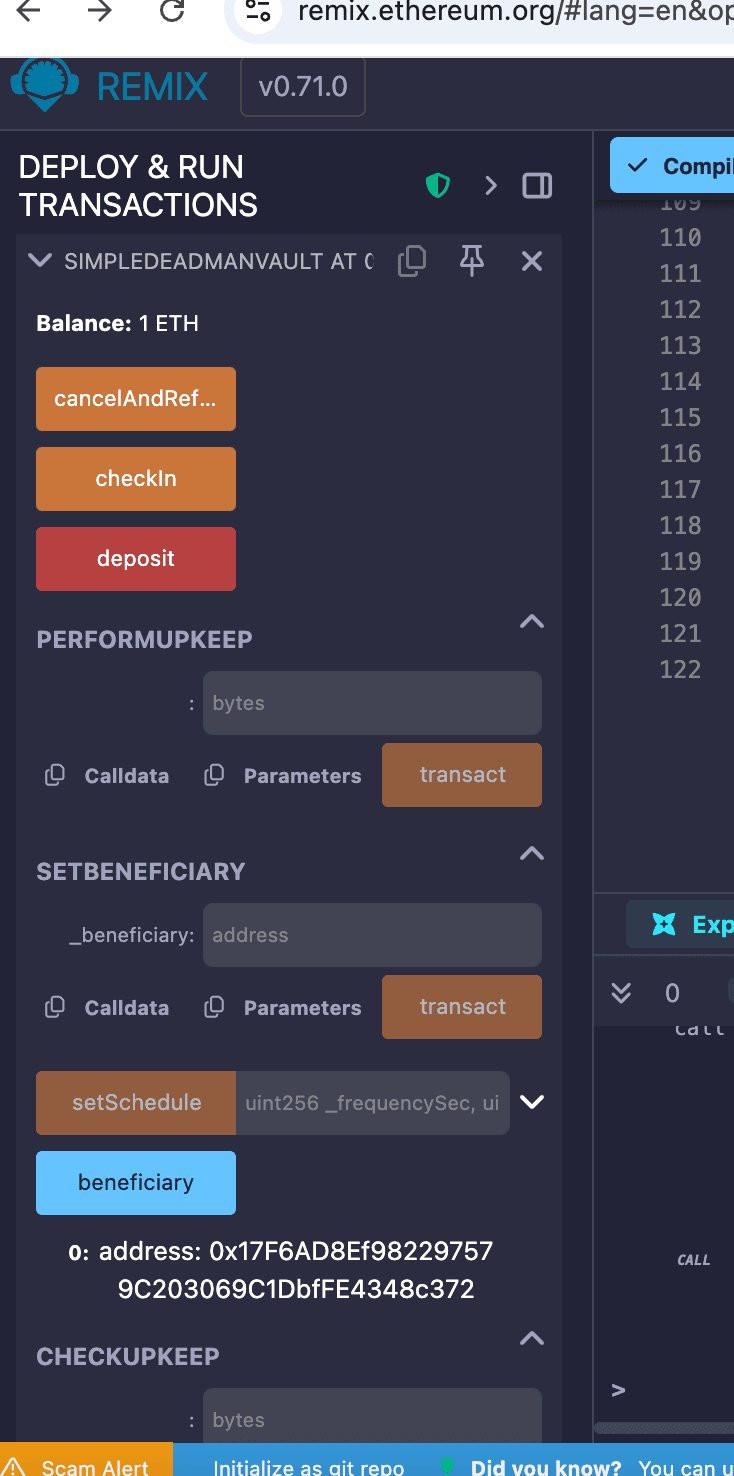Collapse the SETBENEFICIARY function section
Screen dimensions: 734x1476
pos(532,854)
